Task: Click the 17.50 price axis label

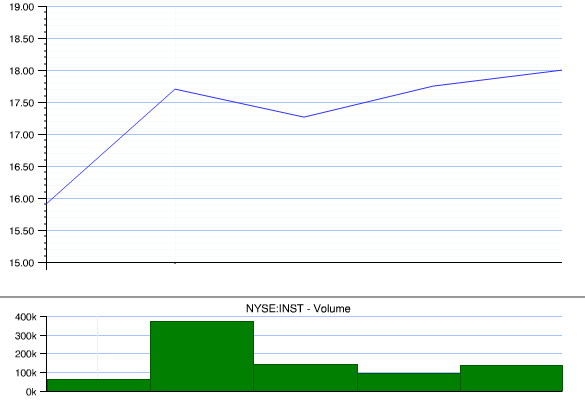Action: pyautogui.click(x=22, y=103)
